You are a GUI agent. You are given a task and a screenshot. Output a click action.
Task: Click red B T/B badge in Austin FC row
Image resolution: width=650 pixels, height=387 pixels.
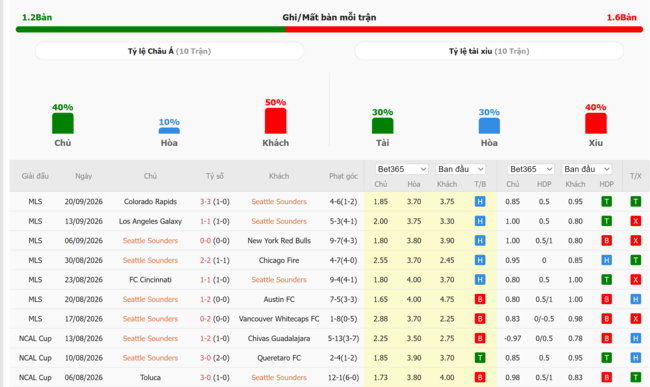click(x=480, y=299)
